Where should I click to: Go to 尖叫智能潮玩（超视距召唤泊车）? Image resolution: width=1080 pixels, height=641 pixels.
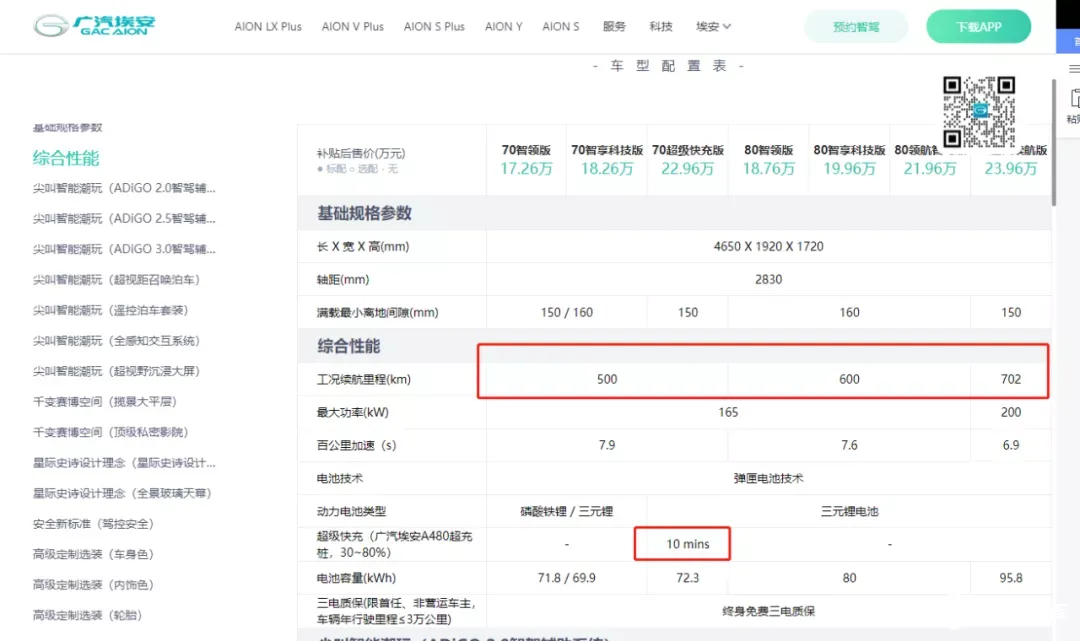116,280
